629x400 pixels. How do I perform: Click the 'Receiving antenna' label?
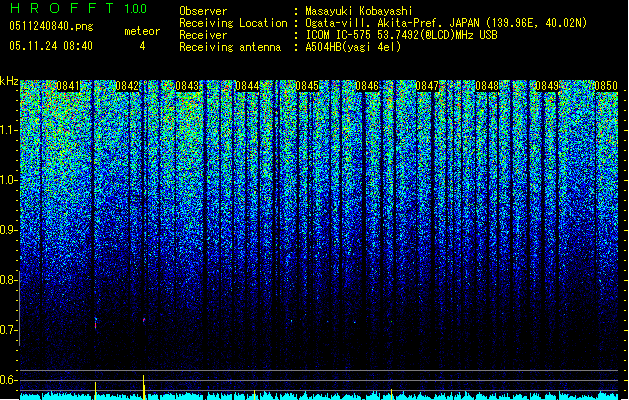[230, 47]
